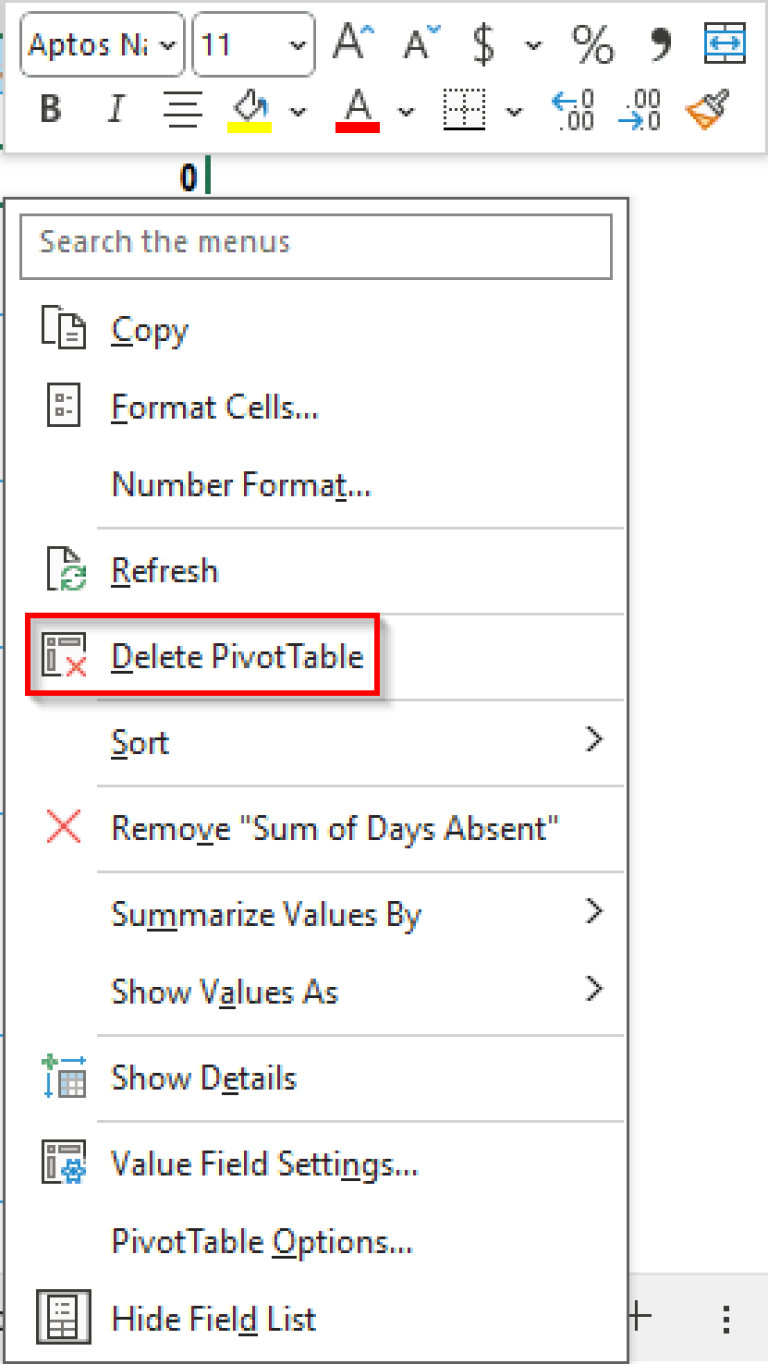The width and height of the screenshot is (768, 1364).
Task: Apply the Comma Style format
Action: click(x=657, y=44)
